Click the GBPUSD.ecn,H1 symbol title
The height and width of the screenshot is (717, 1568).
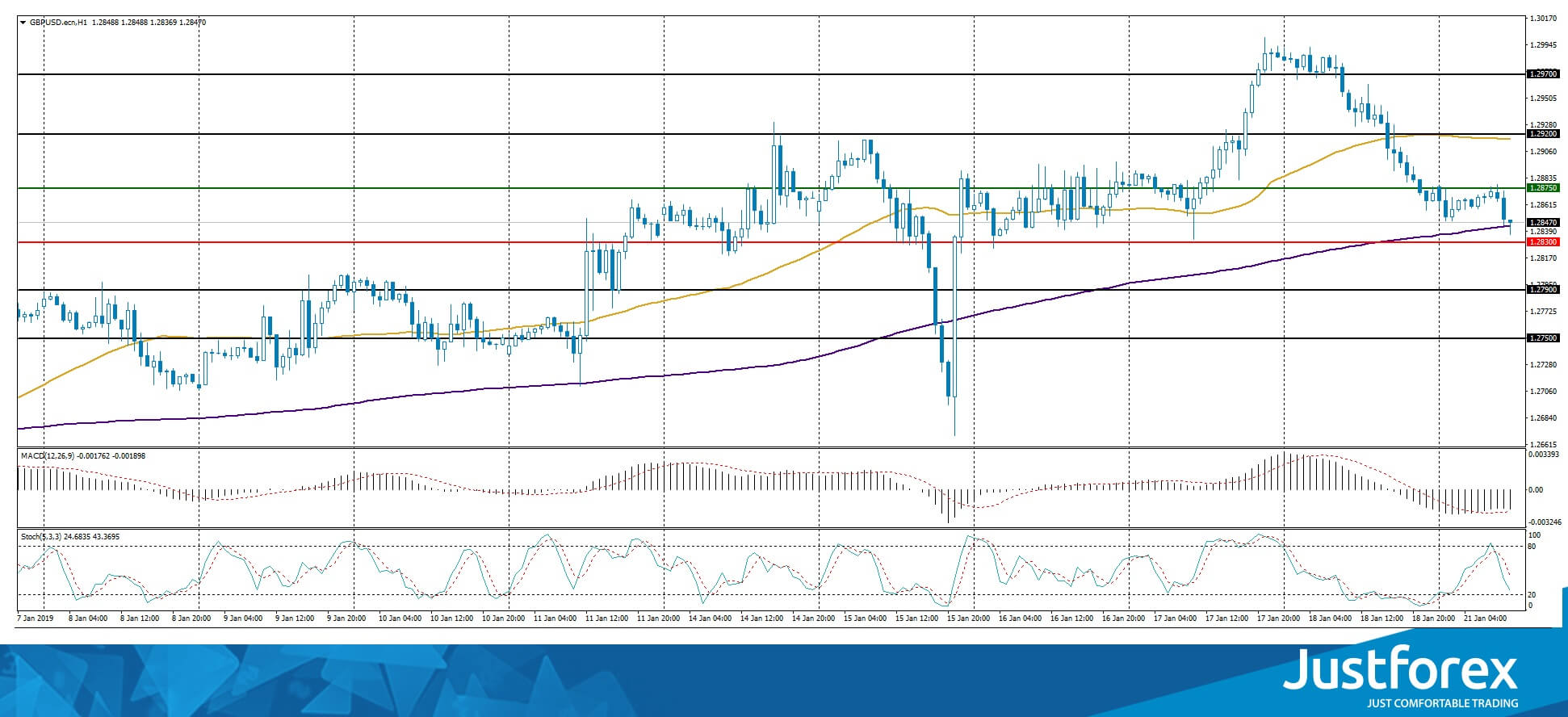point(58,23)
